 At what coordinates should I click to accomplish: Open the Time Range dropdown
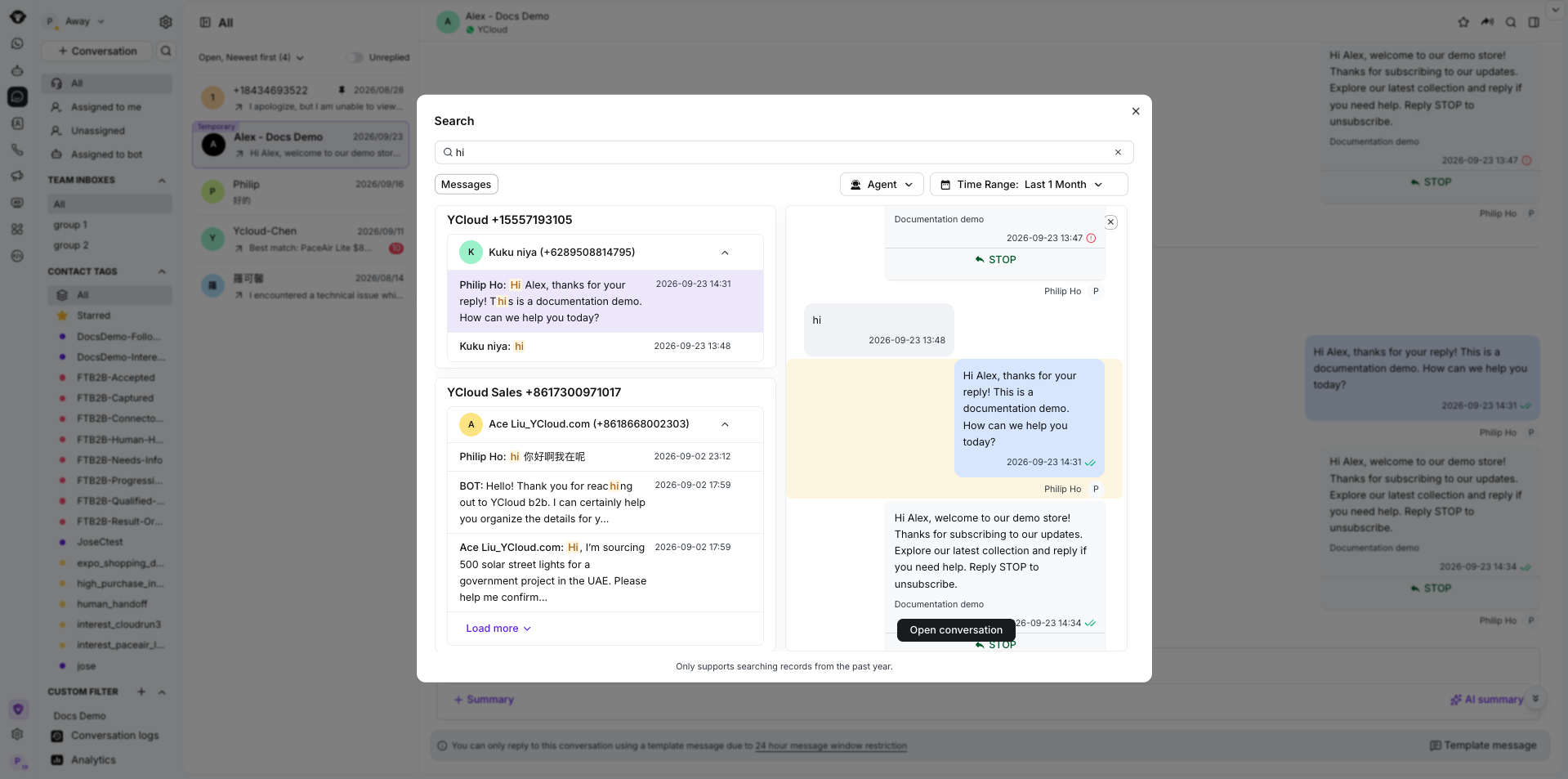tap(1029, 185)
